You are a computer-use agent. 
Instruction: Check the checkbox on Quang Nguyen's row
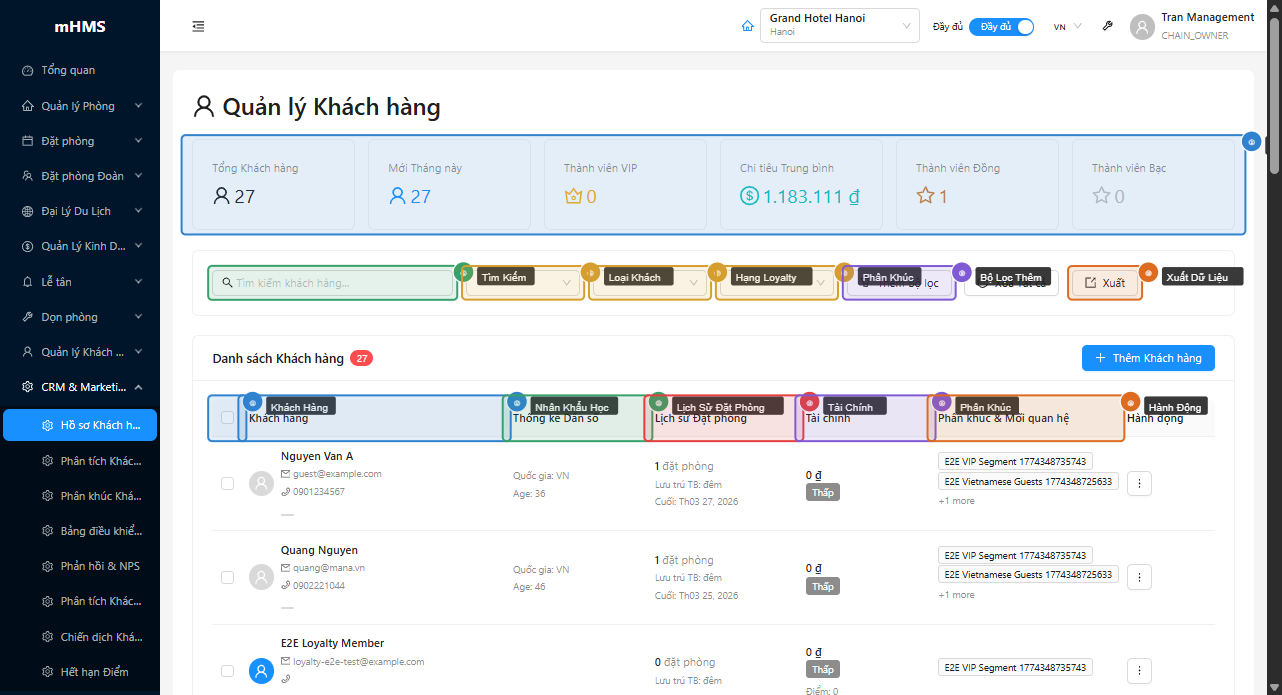coord(226,577)
